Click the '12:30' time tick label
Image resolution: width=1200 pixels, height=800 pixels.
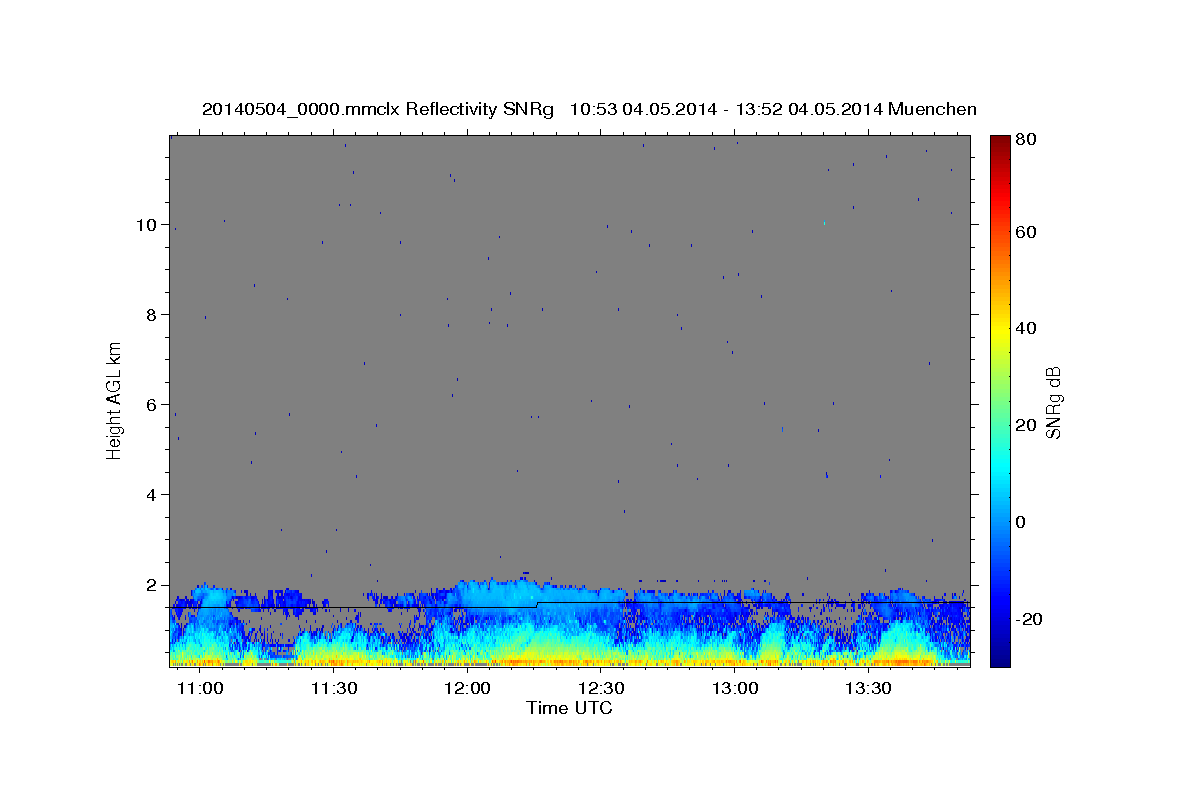602,689
